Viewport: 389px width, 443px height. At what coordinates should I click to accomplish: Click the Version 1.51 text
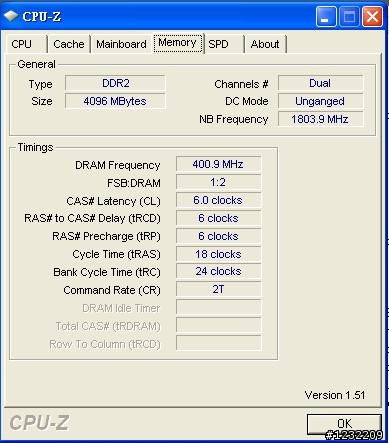pyautogui.click(x=335, y=395)
